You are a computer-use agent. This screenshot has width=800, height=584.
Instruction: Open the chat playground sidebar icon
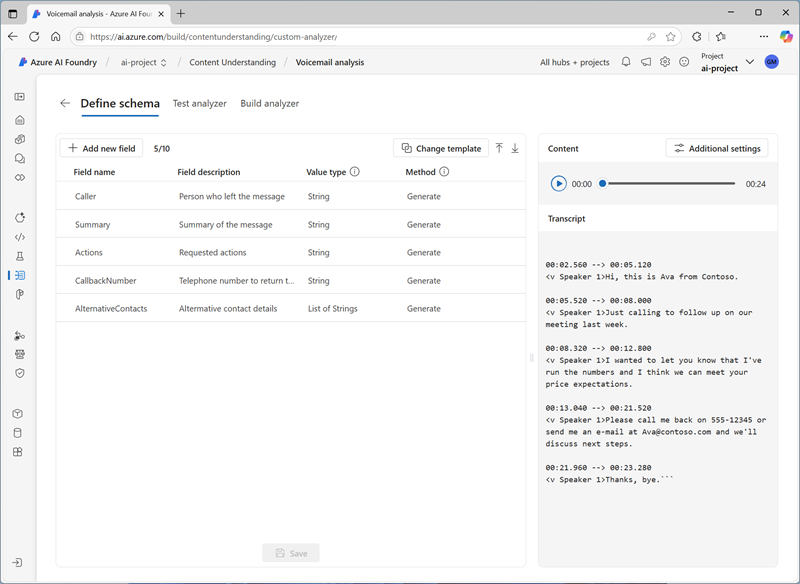pos(19,159)
